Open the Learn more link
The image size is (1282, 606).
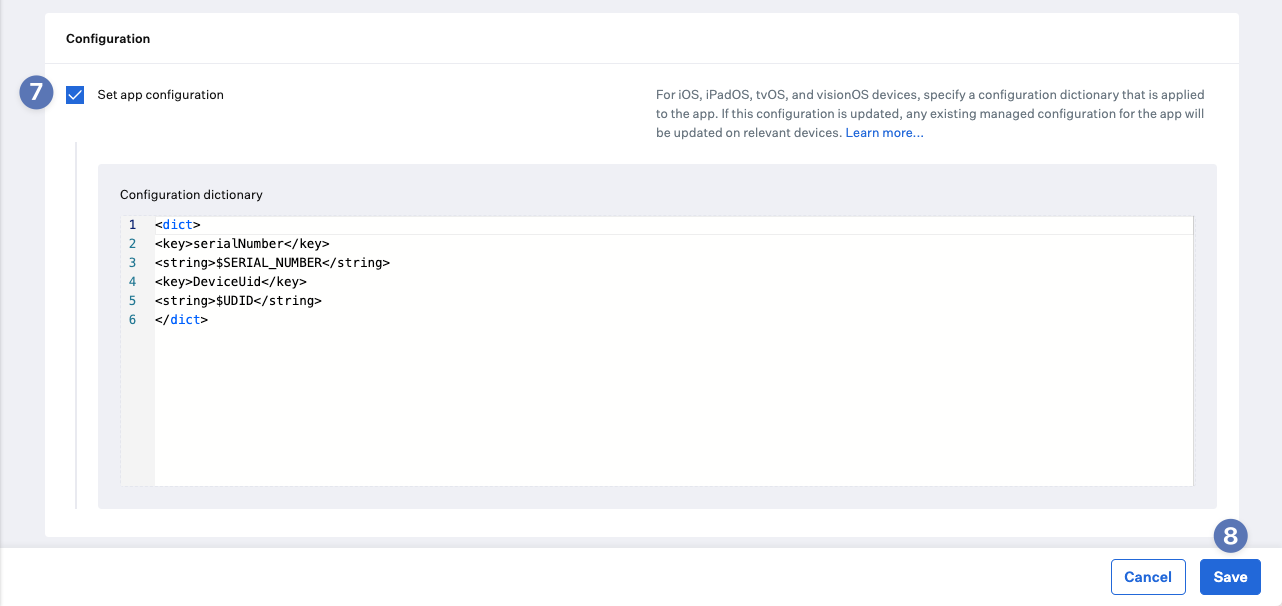click(x=884, y=133)
